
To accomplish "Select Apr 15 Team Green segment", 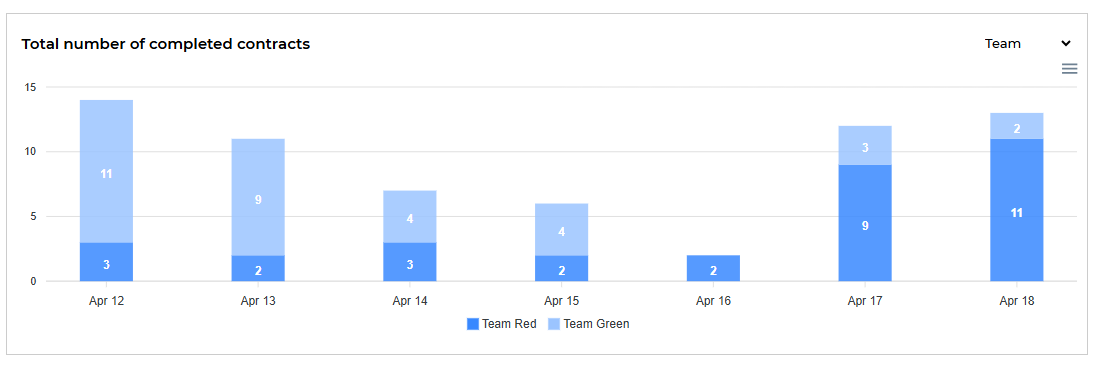I will tap(562, 230).
